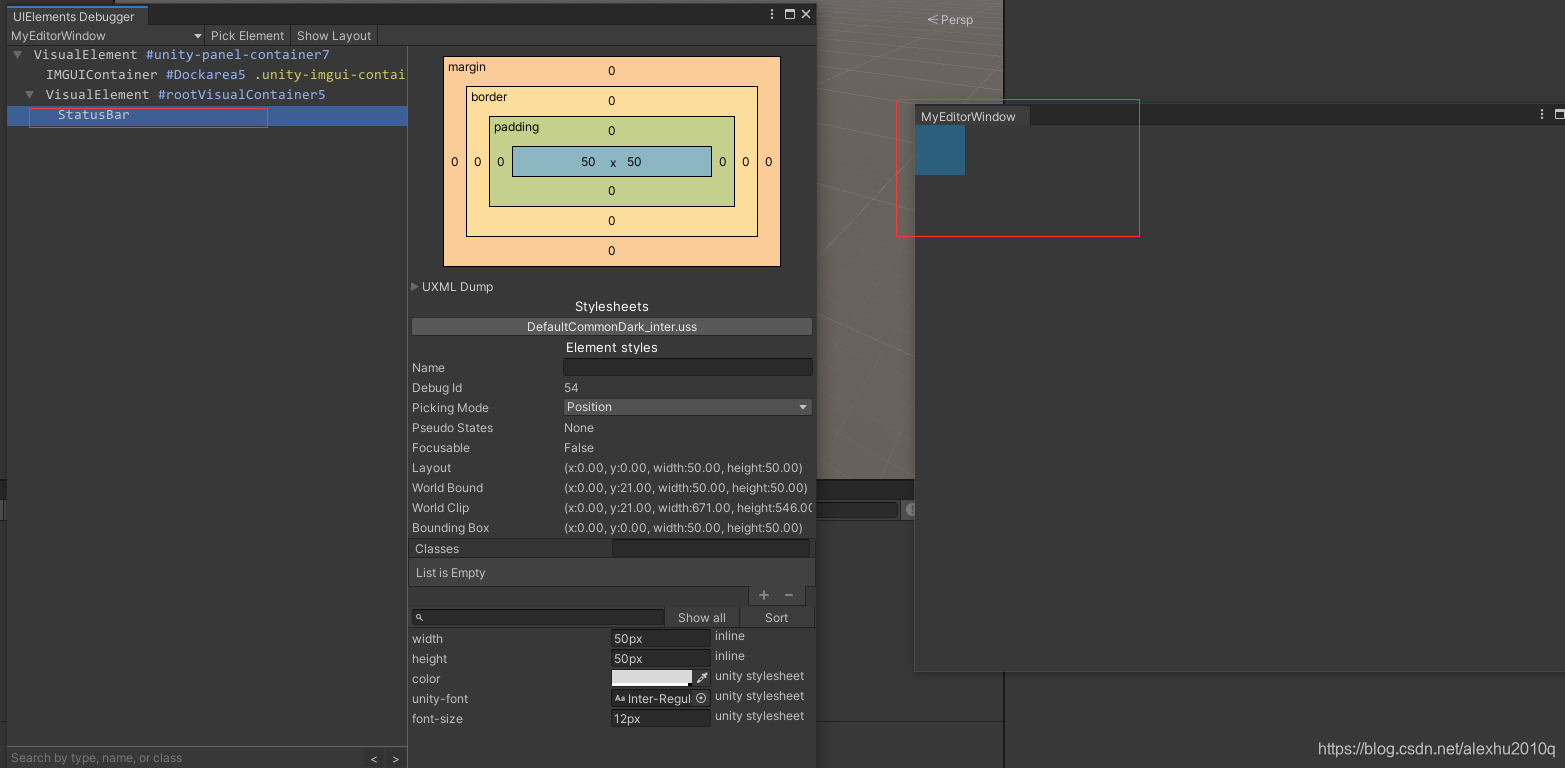Click the content size box in box model
The width and height of the screenshot is (1565, 768).
click(x=612, y=162)
